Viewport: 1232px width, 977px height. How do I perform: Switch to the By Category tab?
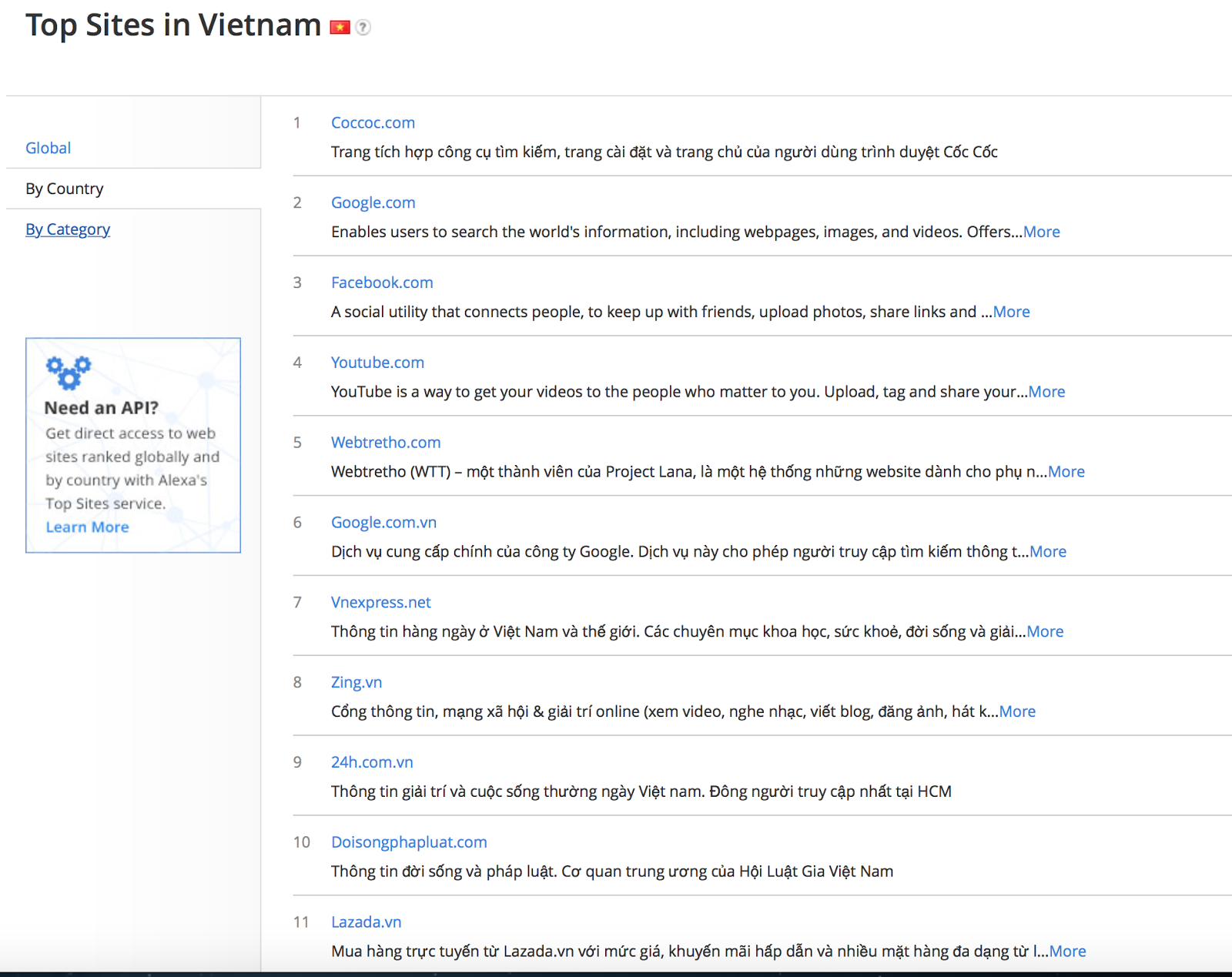click(x=68, y=229)
